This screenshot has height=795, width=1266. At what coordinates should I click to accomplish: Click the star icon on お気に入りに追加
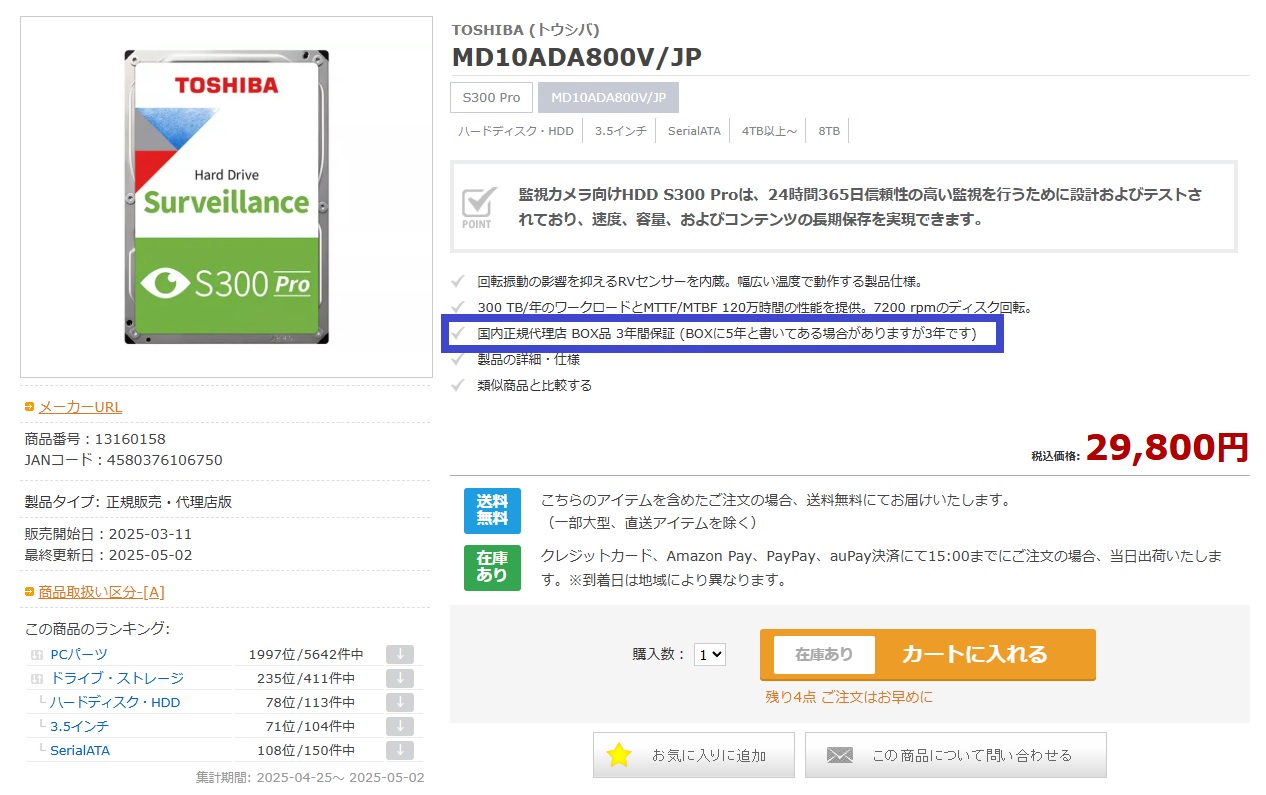pyautogui.click(x=619, y=755)
